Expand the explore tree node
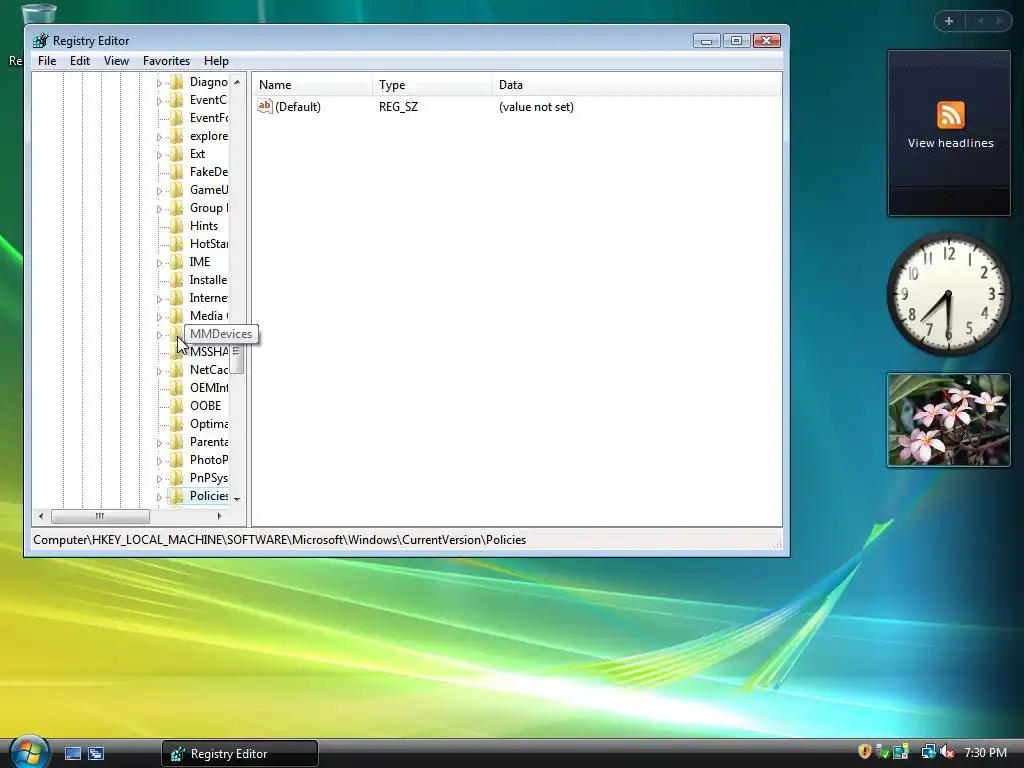 coord(159,137)
